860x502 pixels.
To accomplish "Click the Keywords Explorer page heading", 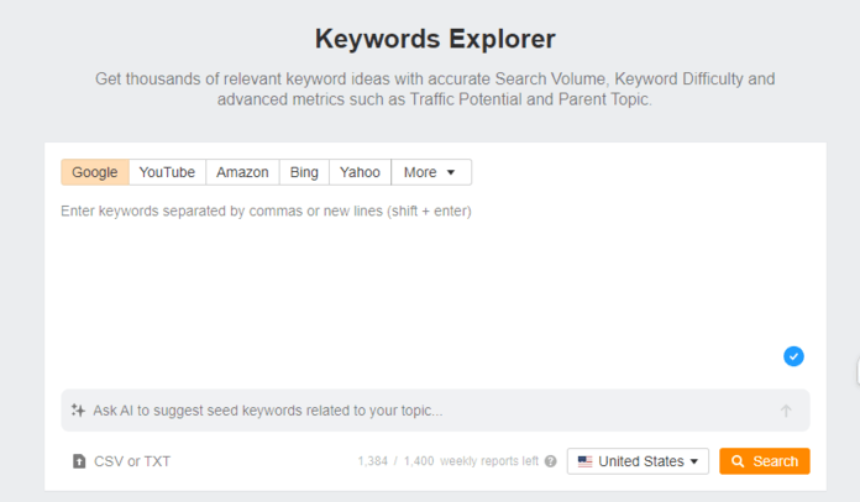I will point(435,39).
